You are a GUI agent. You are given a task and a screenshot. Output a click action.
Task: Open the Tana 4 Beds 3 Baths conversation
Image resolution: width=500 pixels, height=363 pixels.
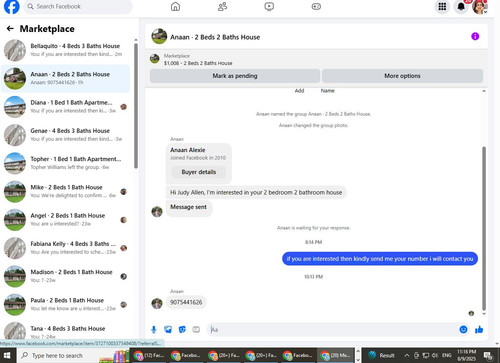point(65,331)
